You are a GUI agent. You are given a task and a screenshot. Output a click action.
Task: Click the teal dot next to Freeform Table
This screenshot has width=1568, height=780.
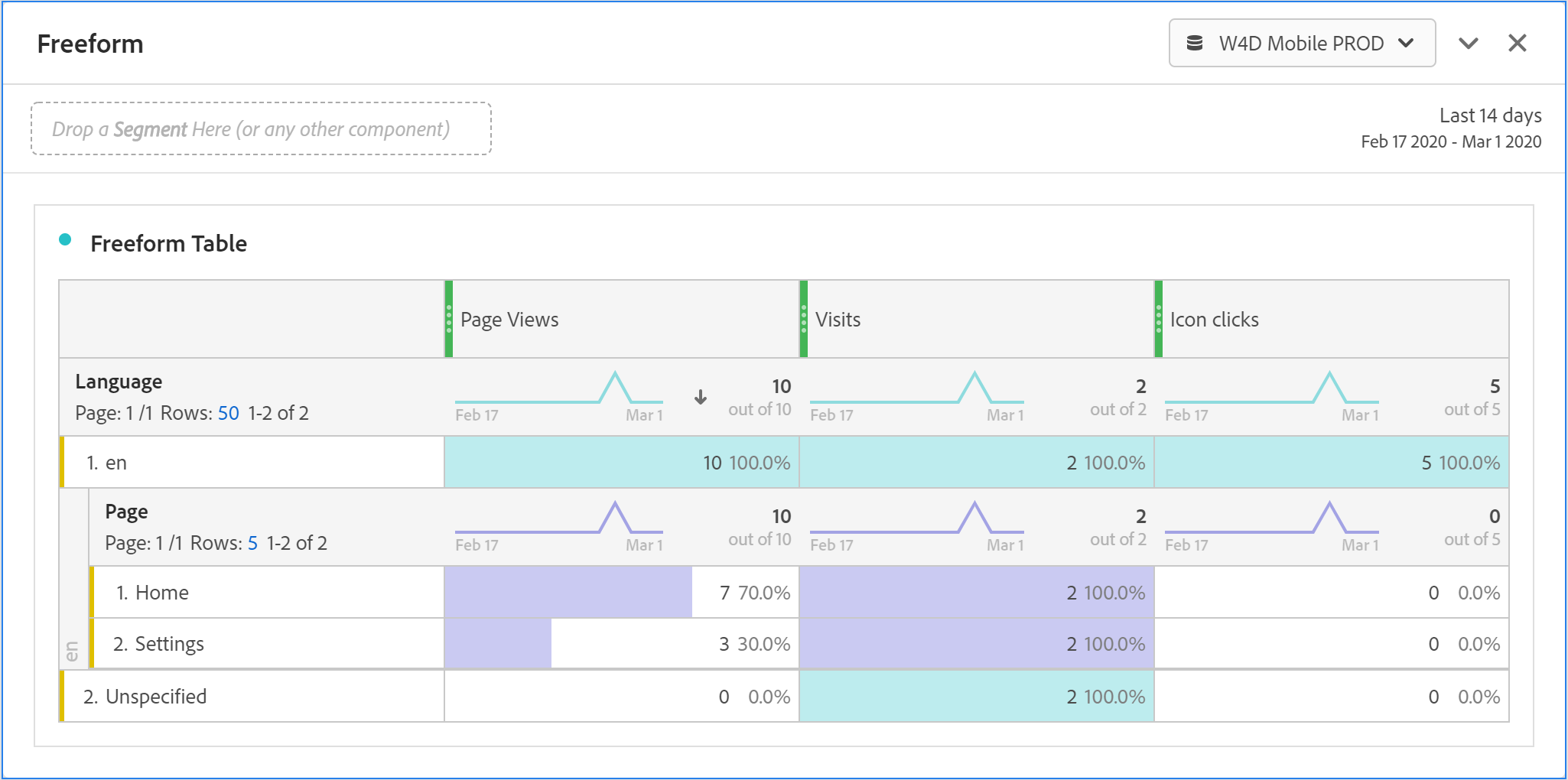pos(66,240)
